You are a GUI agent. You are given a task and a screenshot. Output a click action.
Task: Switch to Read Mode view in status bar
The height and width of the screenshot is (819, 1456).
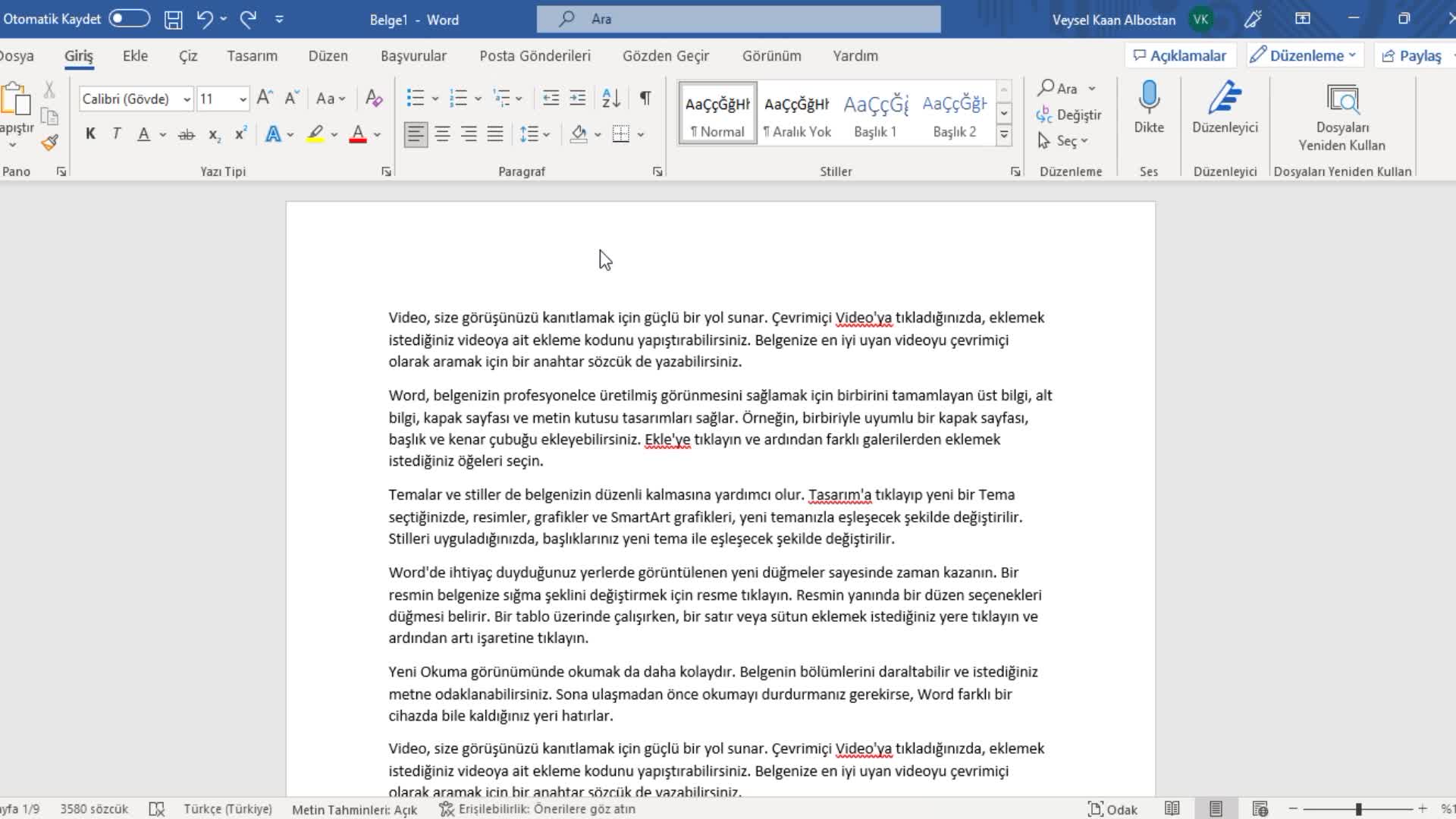pos(1172,809)
